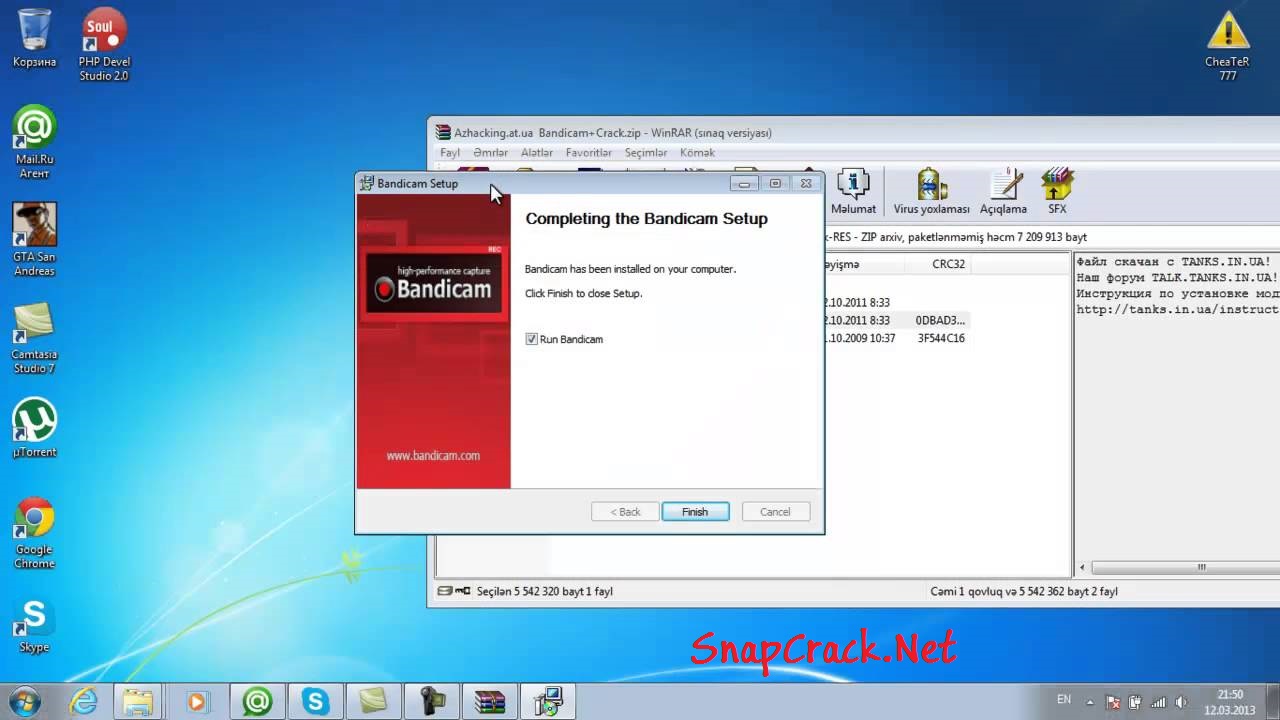Click the key and drive icon in WinRAR status bar
The height and width of the screenshot is (720, 1280).
coord(454,591)
